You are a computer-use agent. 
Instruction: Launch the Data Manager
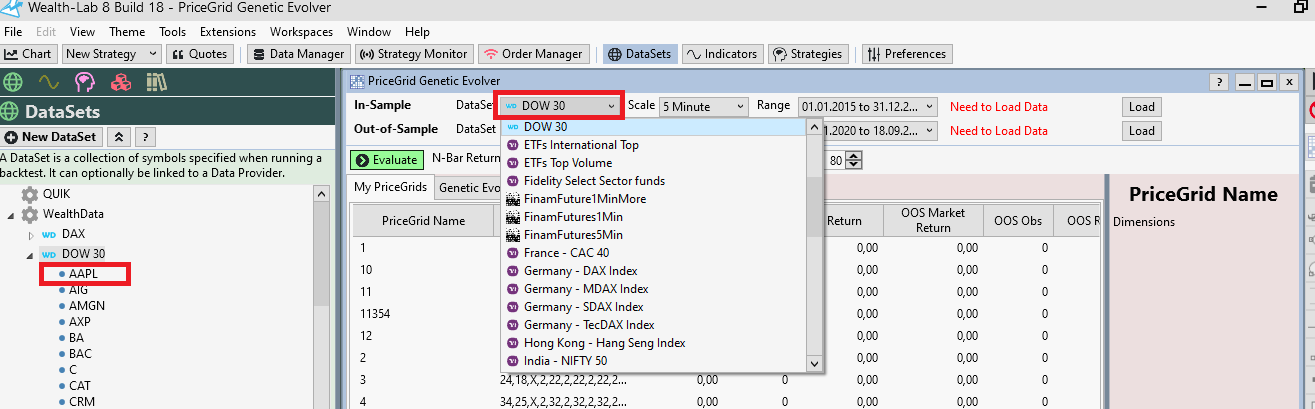pyautogui.click(x=298, y=54)
